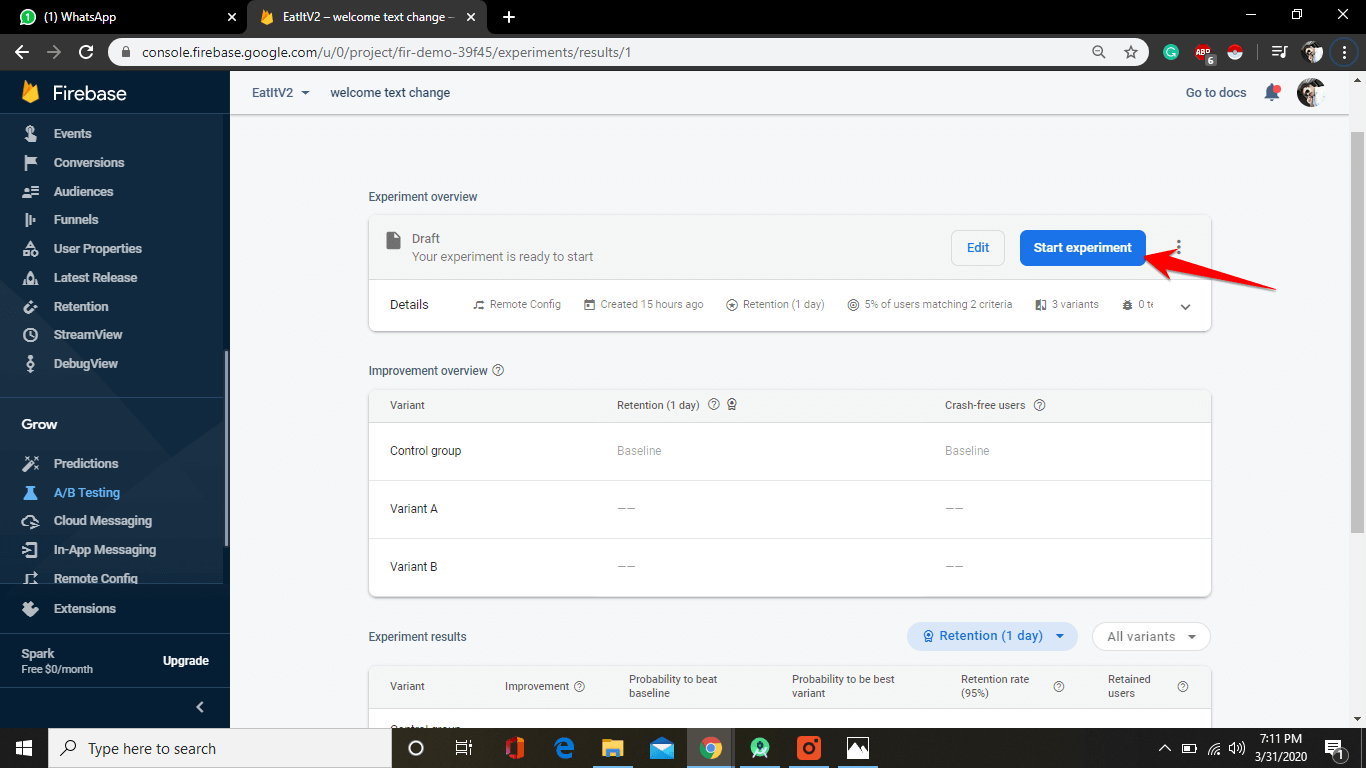
Task: Open the All variants dropdown
Action: 1151,636
